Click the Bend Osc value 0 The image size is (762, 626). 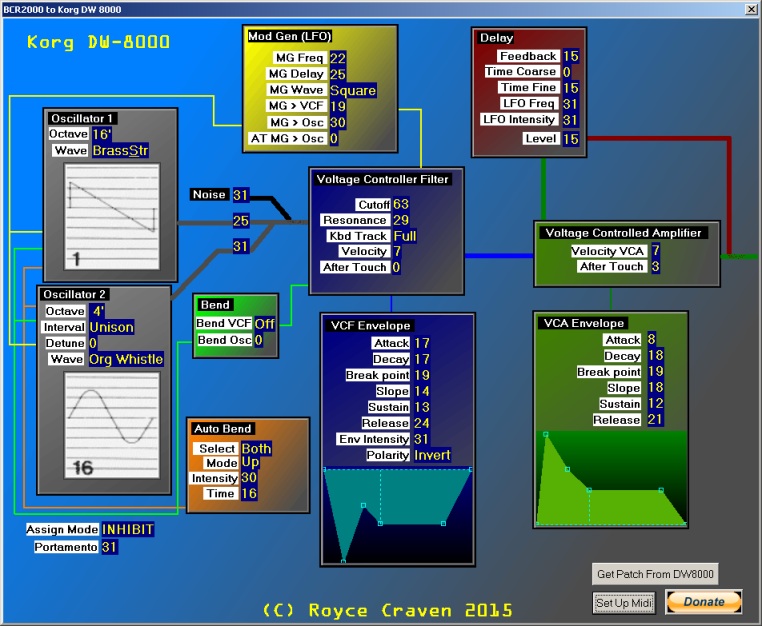tap(259, 340)
